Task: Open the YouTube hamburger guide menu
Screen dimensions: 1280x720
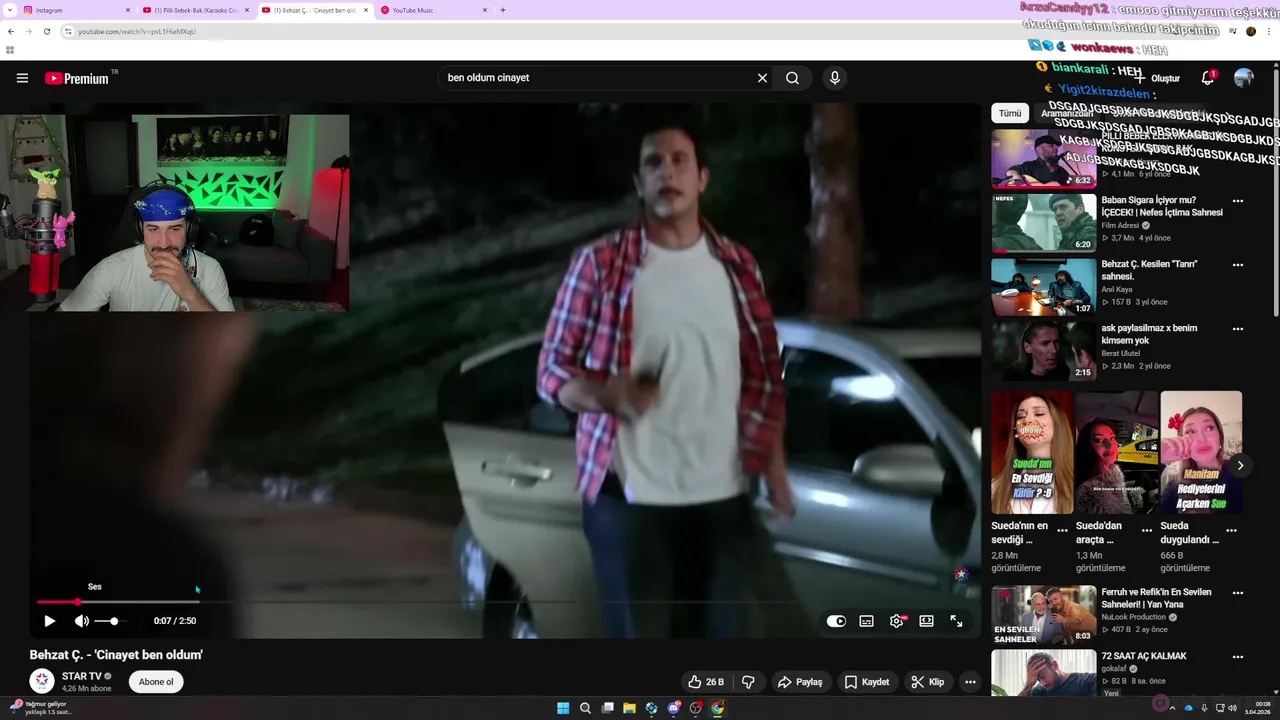Action: click(x=22, y=78)
